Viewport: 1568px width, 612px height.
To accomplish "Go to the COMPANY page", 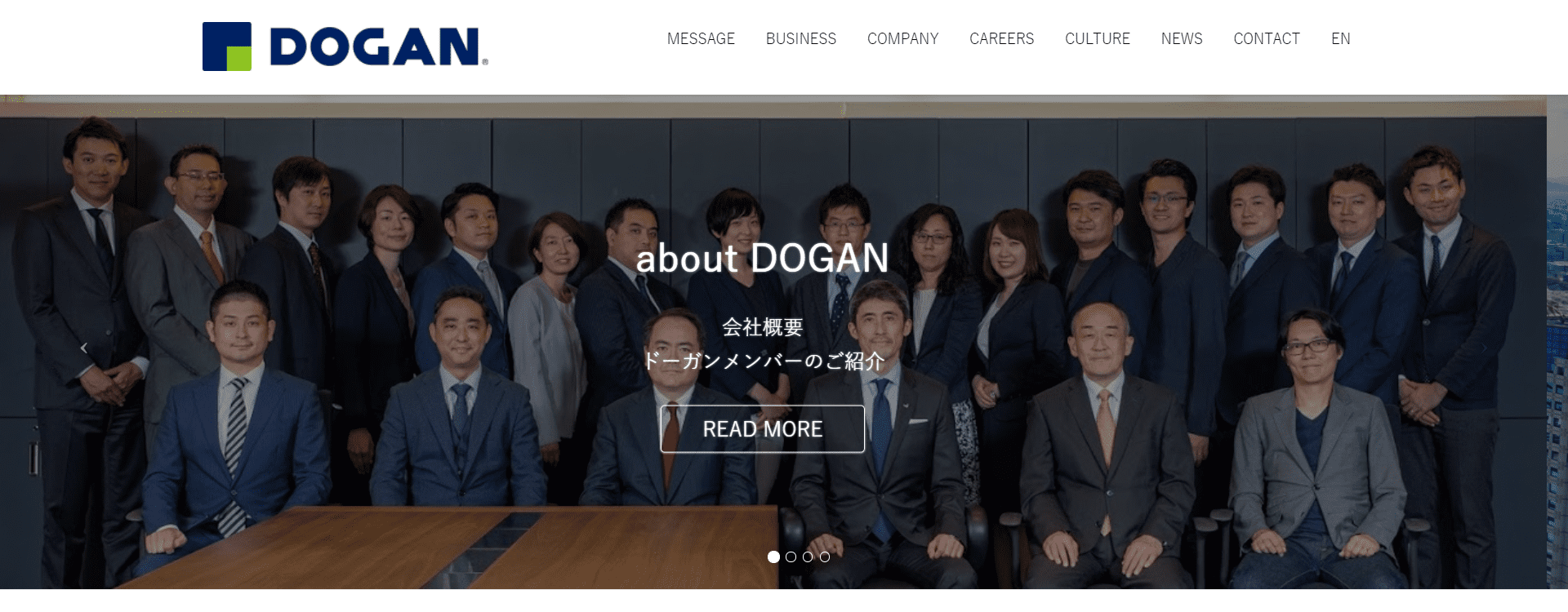I will coord(903,38).
